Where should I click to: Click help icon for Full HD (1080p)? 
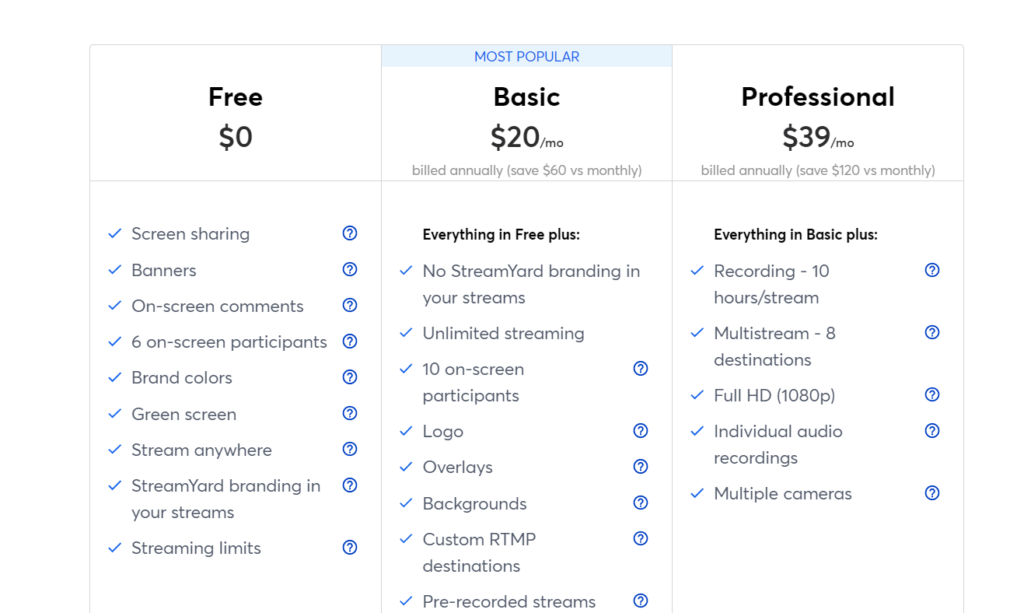932,395
